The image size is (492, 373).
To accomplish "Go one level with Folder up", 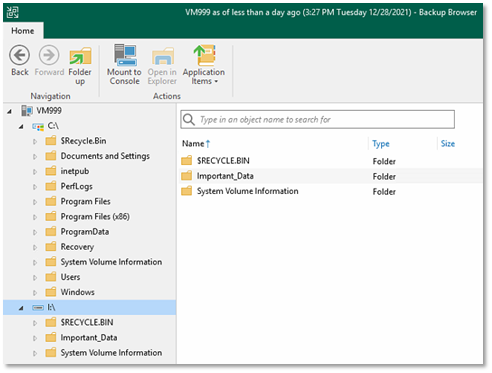I will pos(80,66).
